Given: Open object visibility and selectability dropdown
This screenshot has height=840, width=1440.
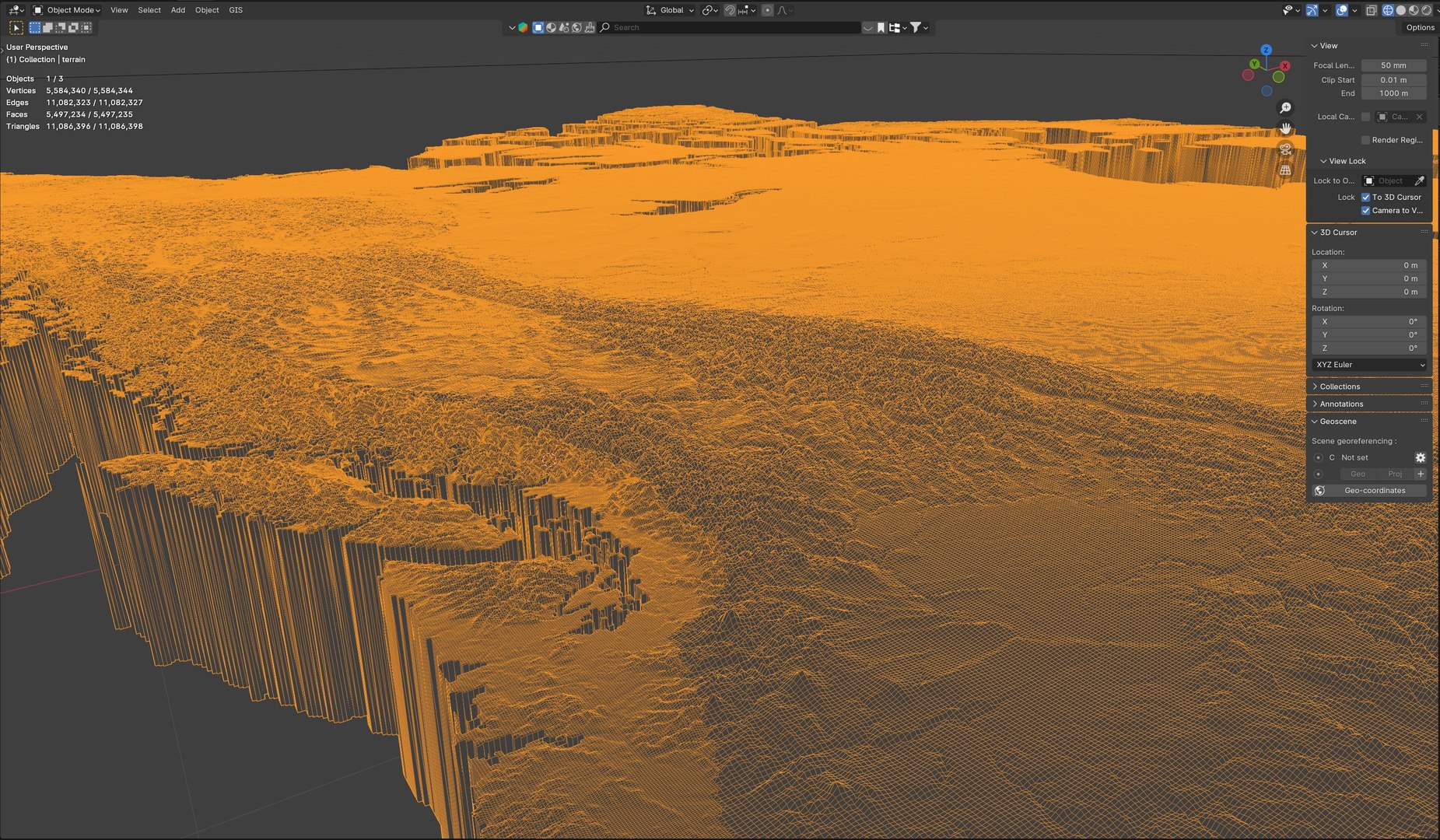Looking at the screenshot, I should click(1291, 10).
